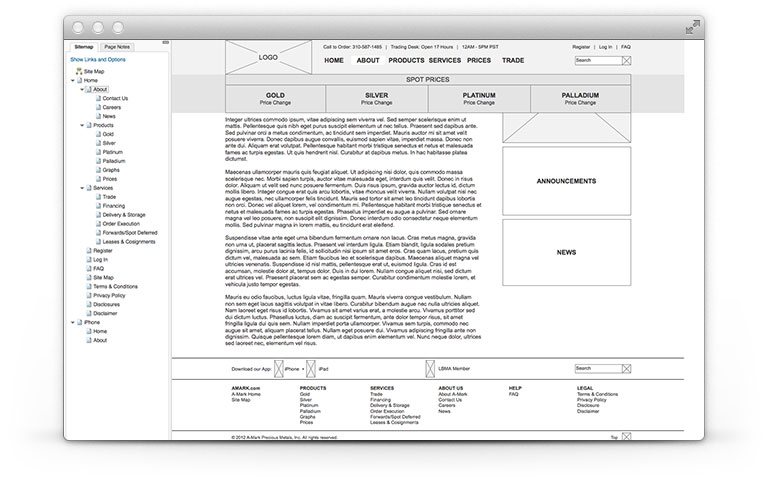The width and height of the screenshot is (768, 480).
Task: Open SERVICES in main navigation
Action: 445,60
